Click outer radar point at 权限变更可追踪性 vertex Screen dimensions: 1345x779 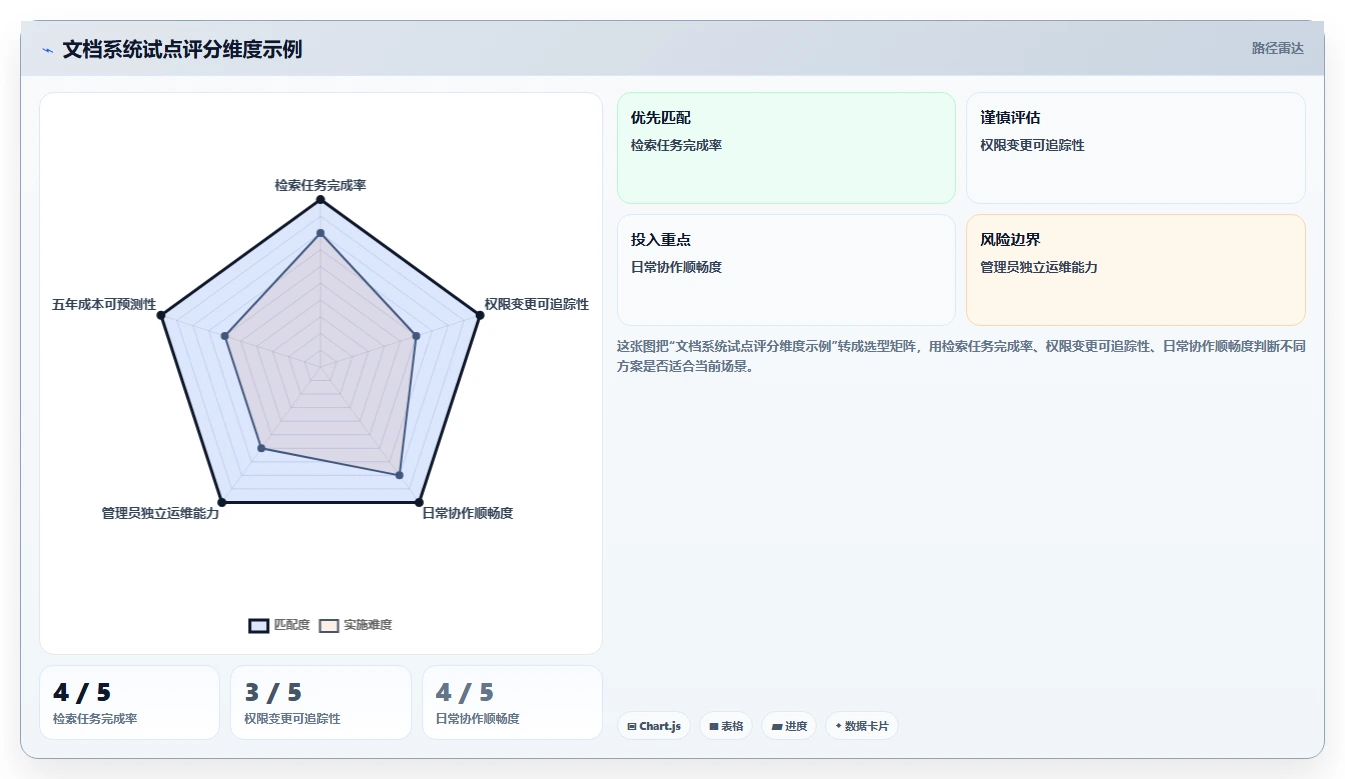click(x=479, y=315)
